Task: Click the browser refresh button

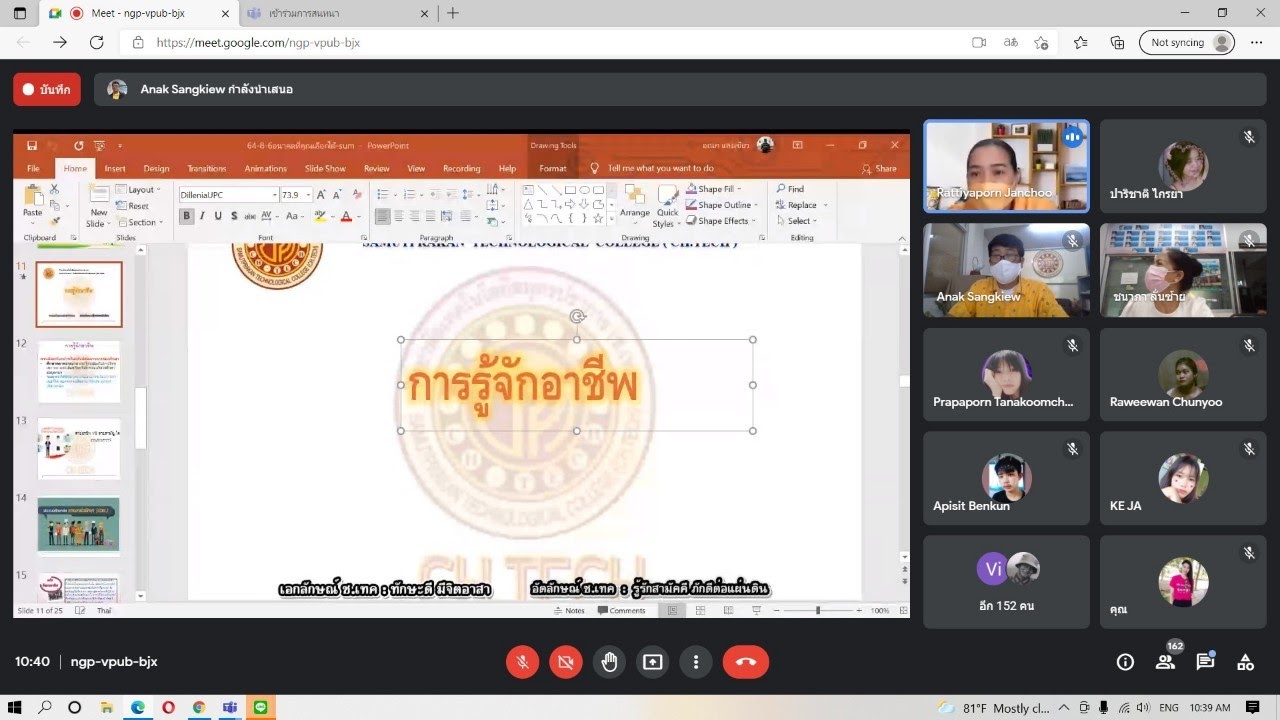Action: (x=97, y=43)
